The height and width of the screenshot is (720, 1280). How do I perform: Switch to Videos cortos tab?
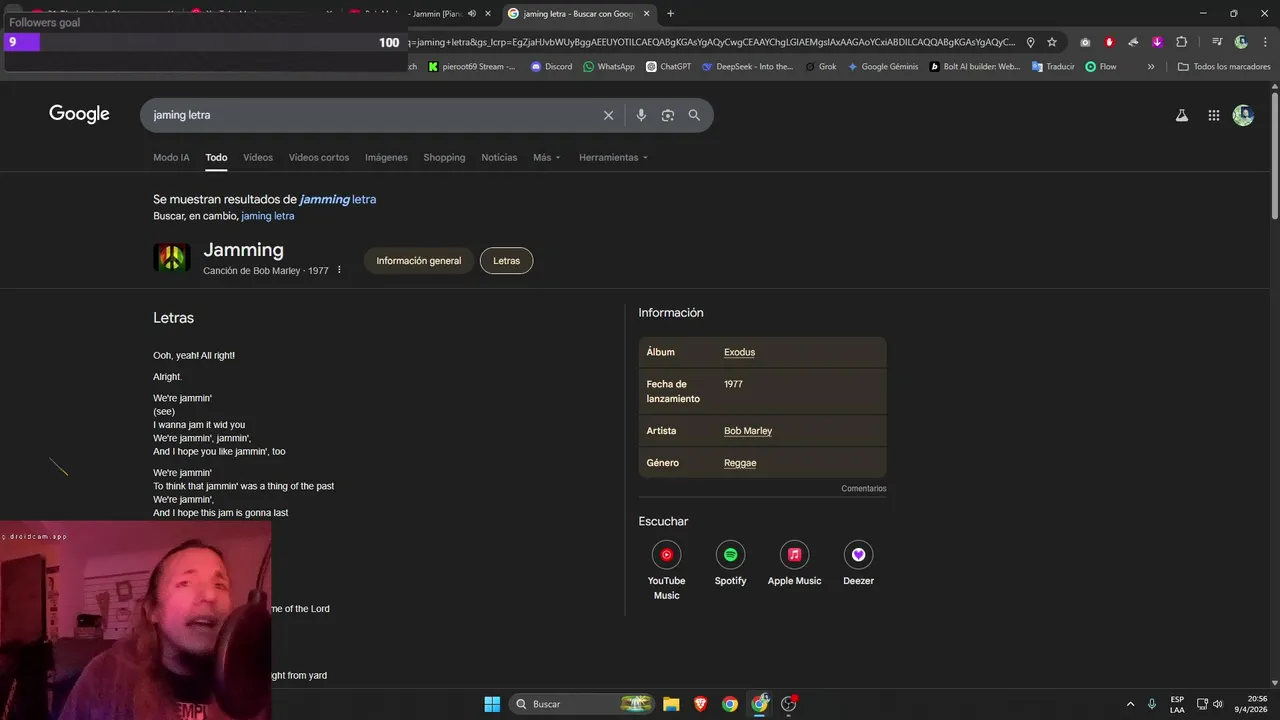pyautogui.click(x=319, y=157)
